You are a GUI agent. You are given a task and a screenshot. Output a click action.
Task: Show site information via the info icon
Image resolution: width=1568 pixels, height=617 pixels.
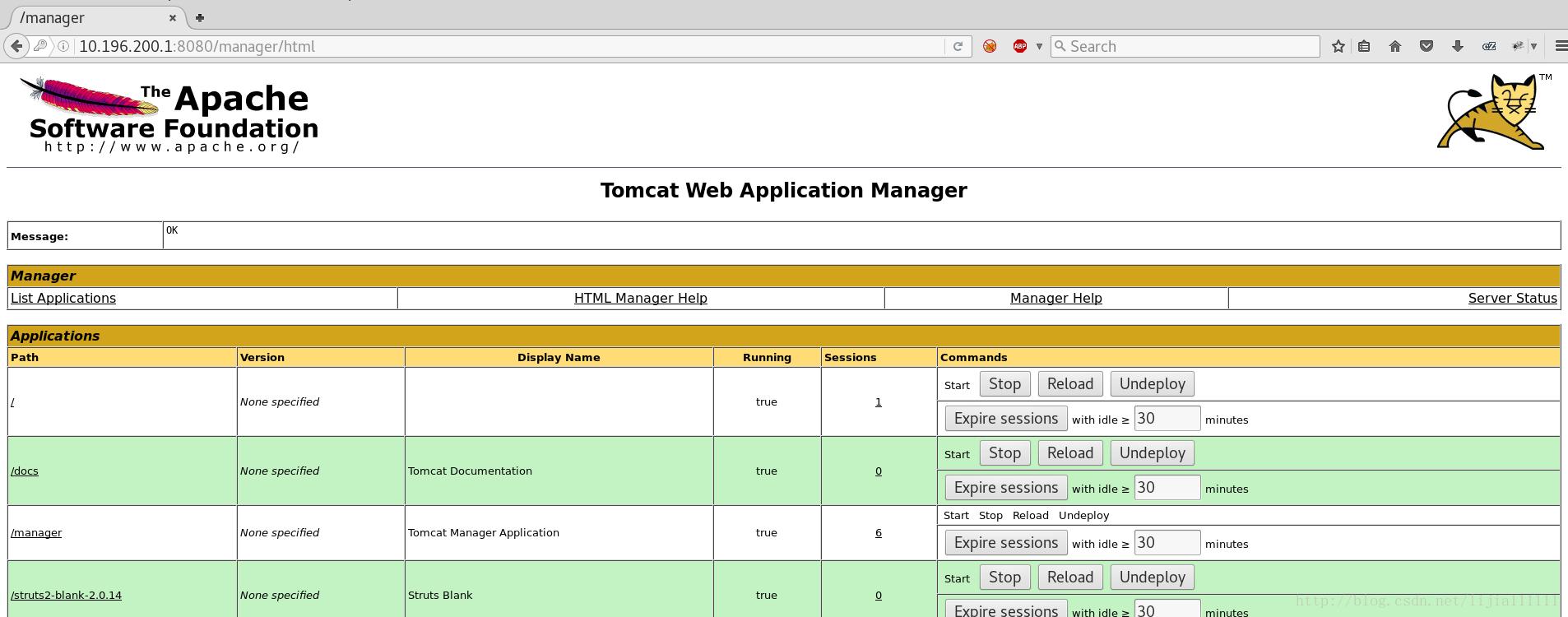click(63, 46)
